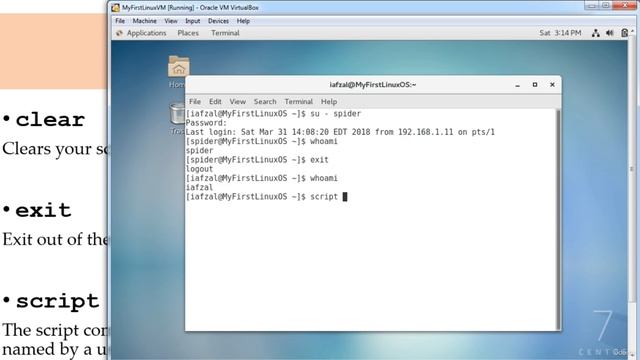This screenshot has height=360, width=640.
Task: Click the 'Last login' line in terminal
Action: pyautogui.click(x=340, y=132)
